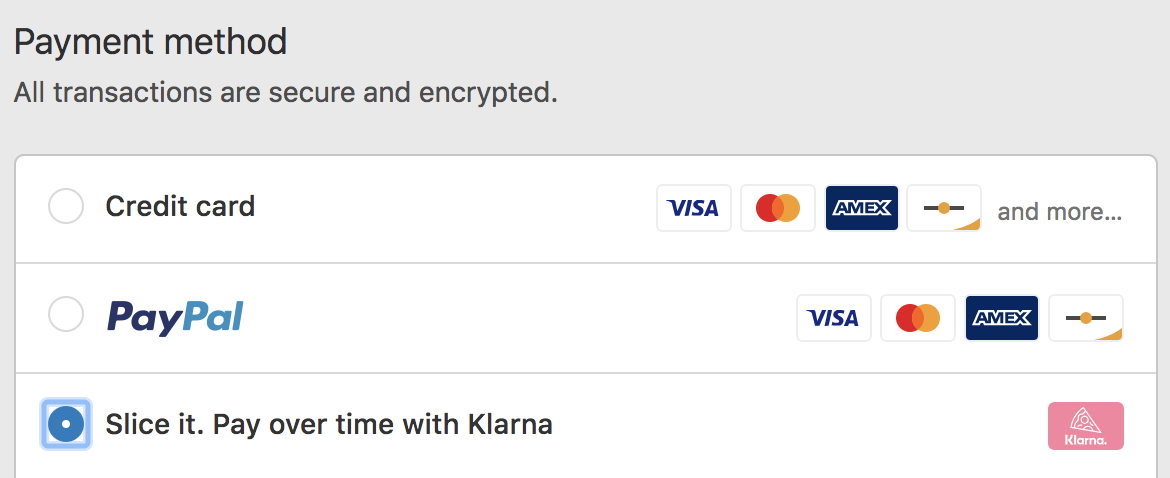Screen dimensions: 1170x478
Task: Click the 'Klarna.' wordmark in pink badge
Action: point(1086,440)
